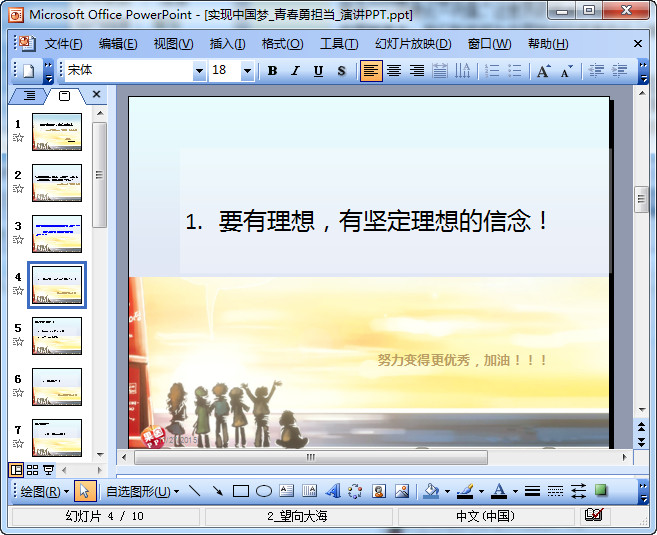
Task: Expand formatting toolbar options chevron
Action: pyautogui.click(x=643, y=71)
